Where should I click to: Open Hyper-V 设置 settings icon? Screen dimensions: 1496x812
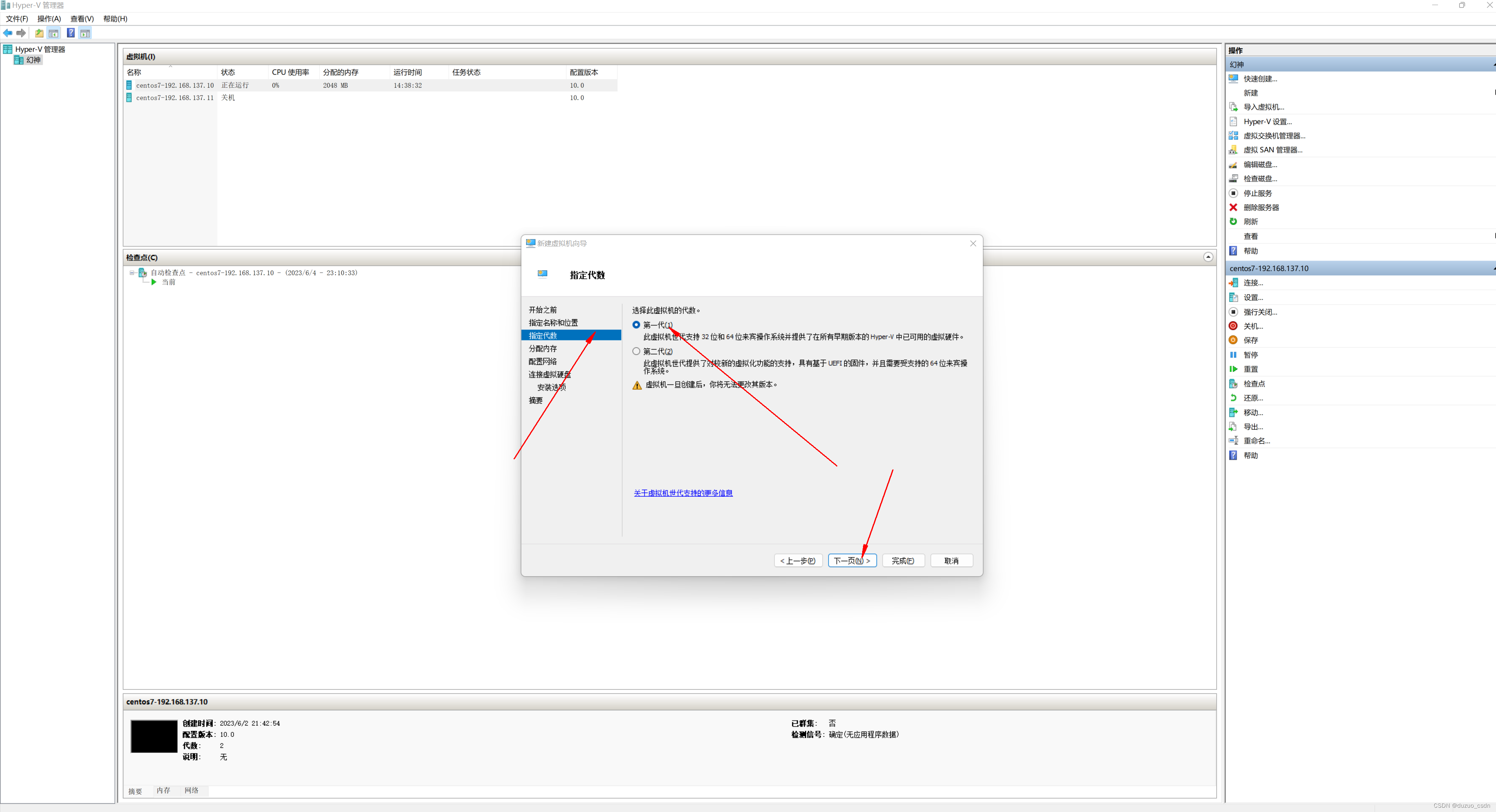[x=1234, y=121]
